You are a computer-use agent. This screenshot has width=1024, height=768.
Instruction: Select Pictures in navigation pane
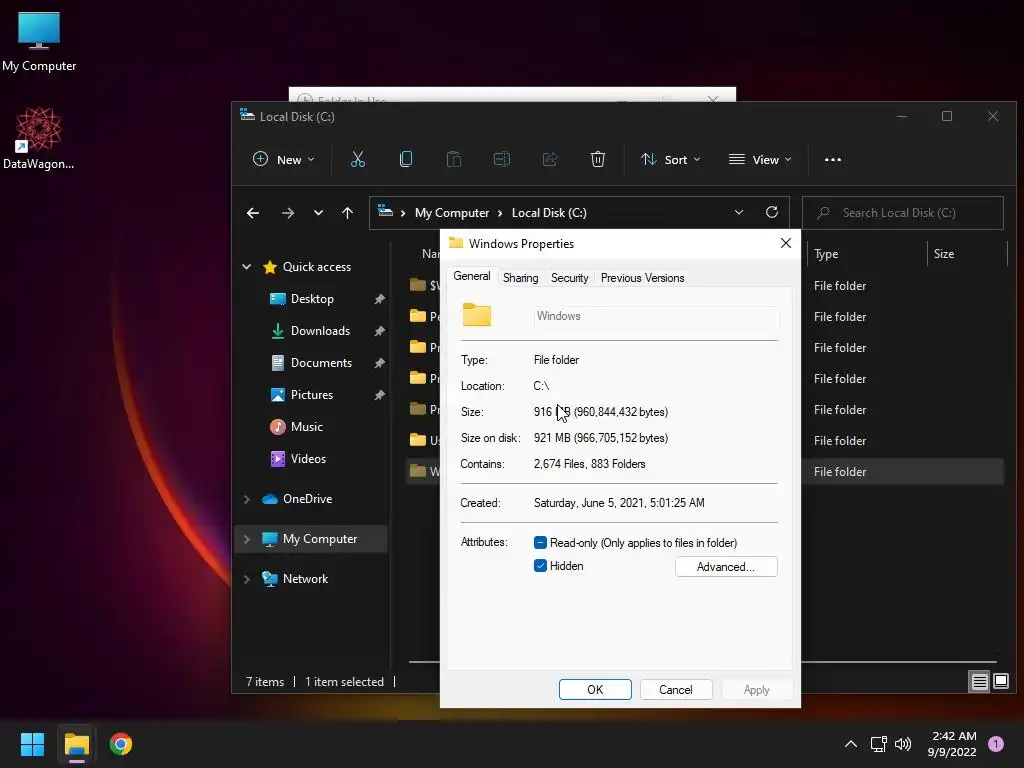click(312, 395)
